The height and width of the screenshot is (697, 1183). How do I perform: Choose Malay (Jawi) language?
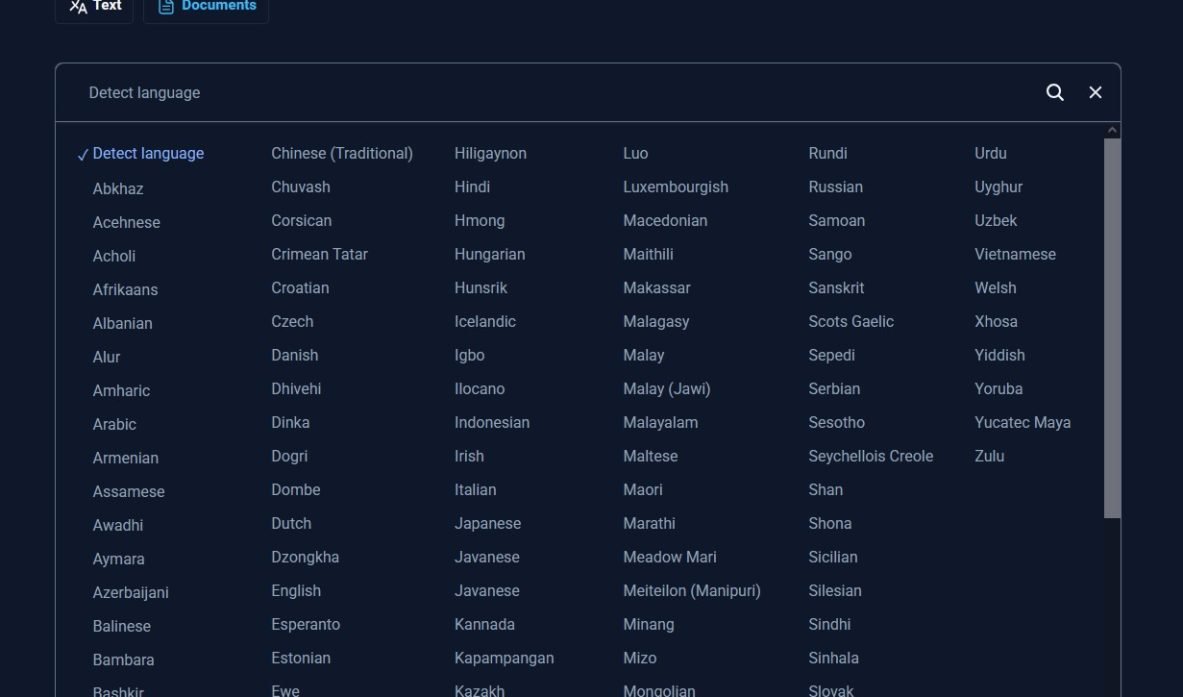[x=667, y=389]
